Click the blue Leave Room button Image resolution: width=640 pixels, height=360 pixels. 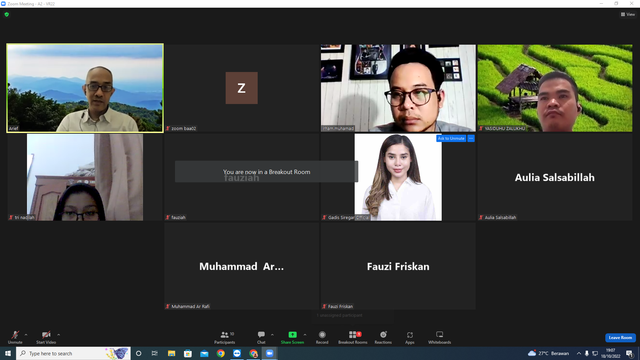point(620,338)
